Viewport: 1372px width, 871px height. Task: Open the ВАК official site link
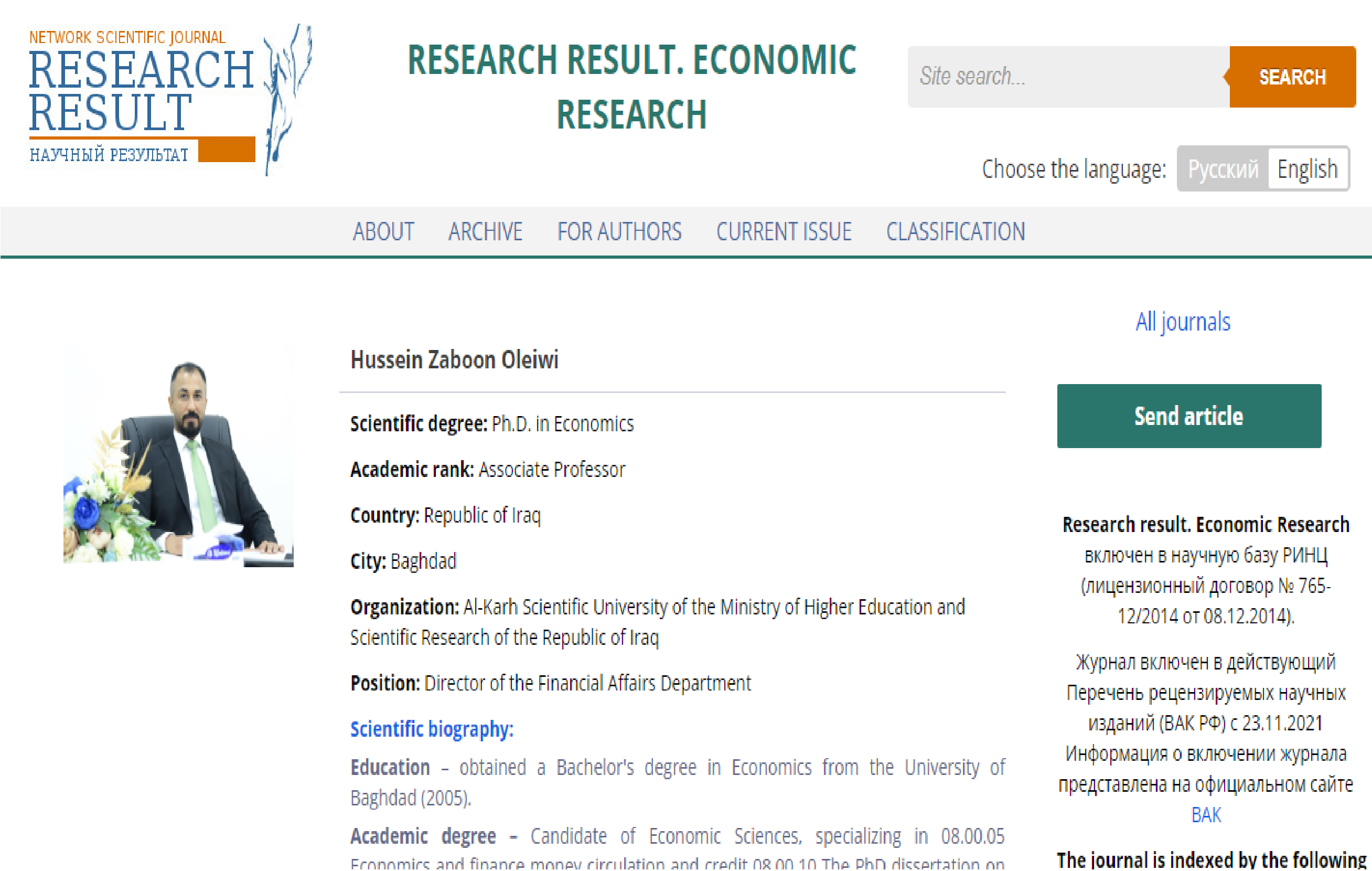(1205, 815)
